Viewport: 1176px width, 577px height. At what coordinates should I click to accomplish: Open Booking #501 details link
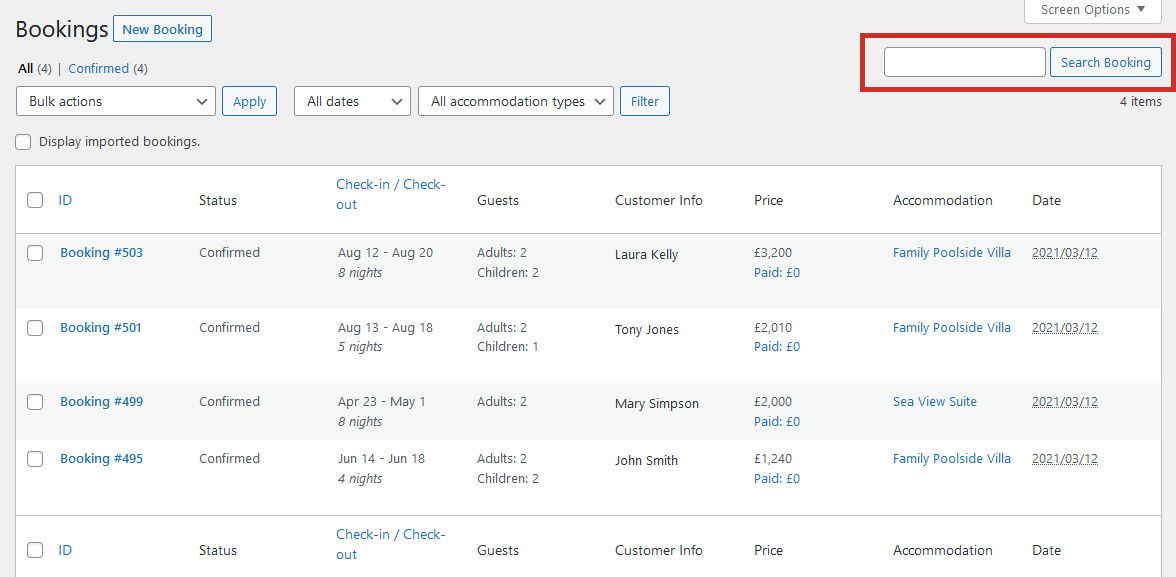pos(100,328)
